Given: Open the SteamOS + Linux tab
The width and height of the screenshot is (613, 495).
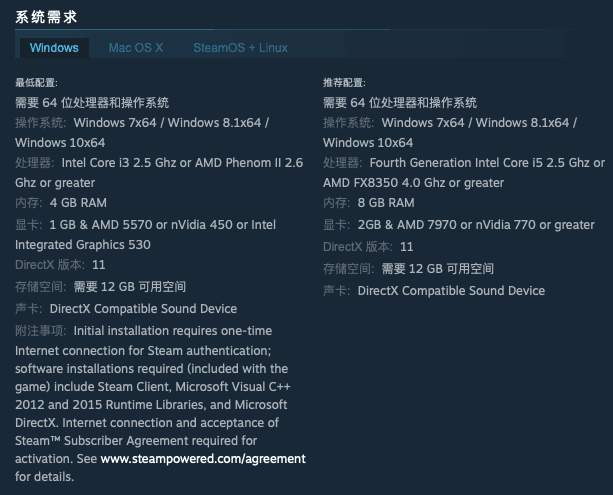Looking at the screenshot, I should click(240, 48).
